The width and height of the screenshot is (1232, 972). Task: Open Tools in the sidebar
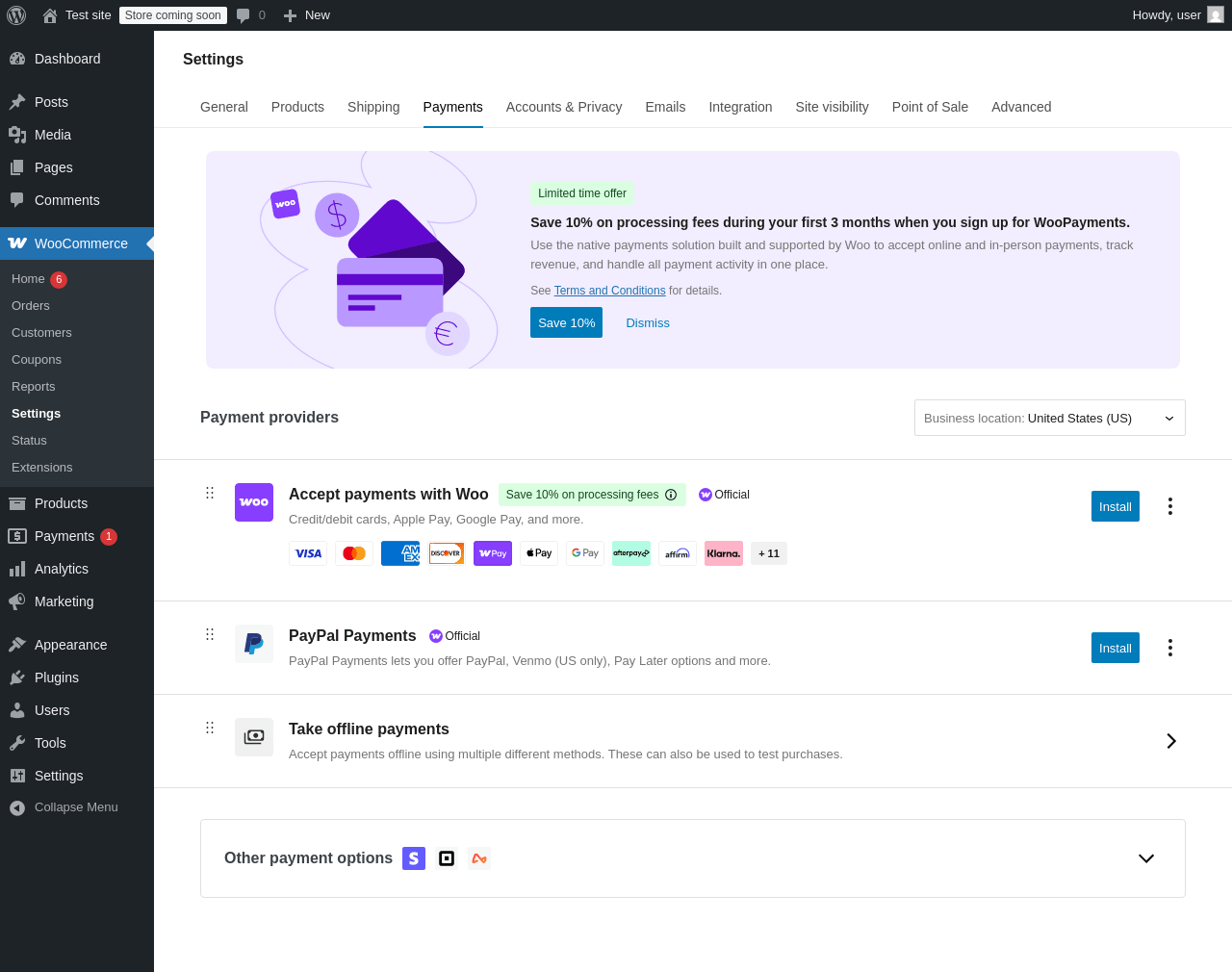click(x=77, y=743)
